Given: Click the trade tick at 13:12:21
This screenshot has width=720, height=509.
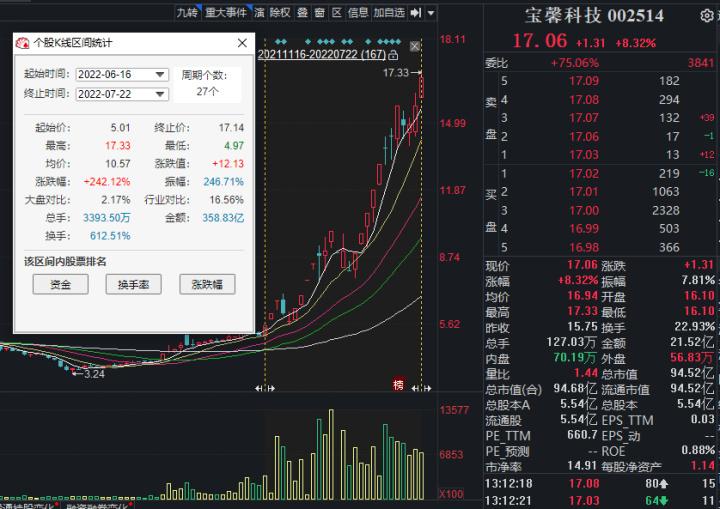Looking at the screenshot, I should [600, 501].
